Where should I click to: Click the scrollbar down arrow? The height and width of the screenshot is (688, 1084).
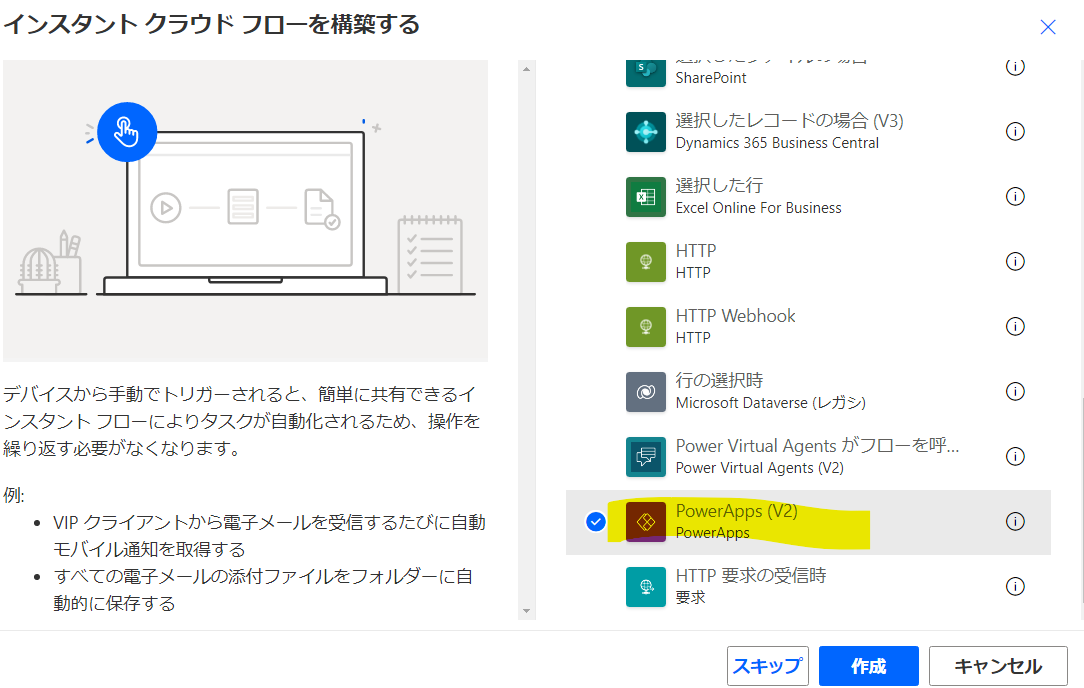(x=527, y=611)
